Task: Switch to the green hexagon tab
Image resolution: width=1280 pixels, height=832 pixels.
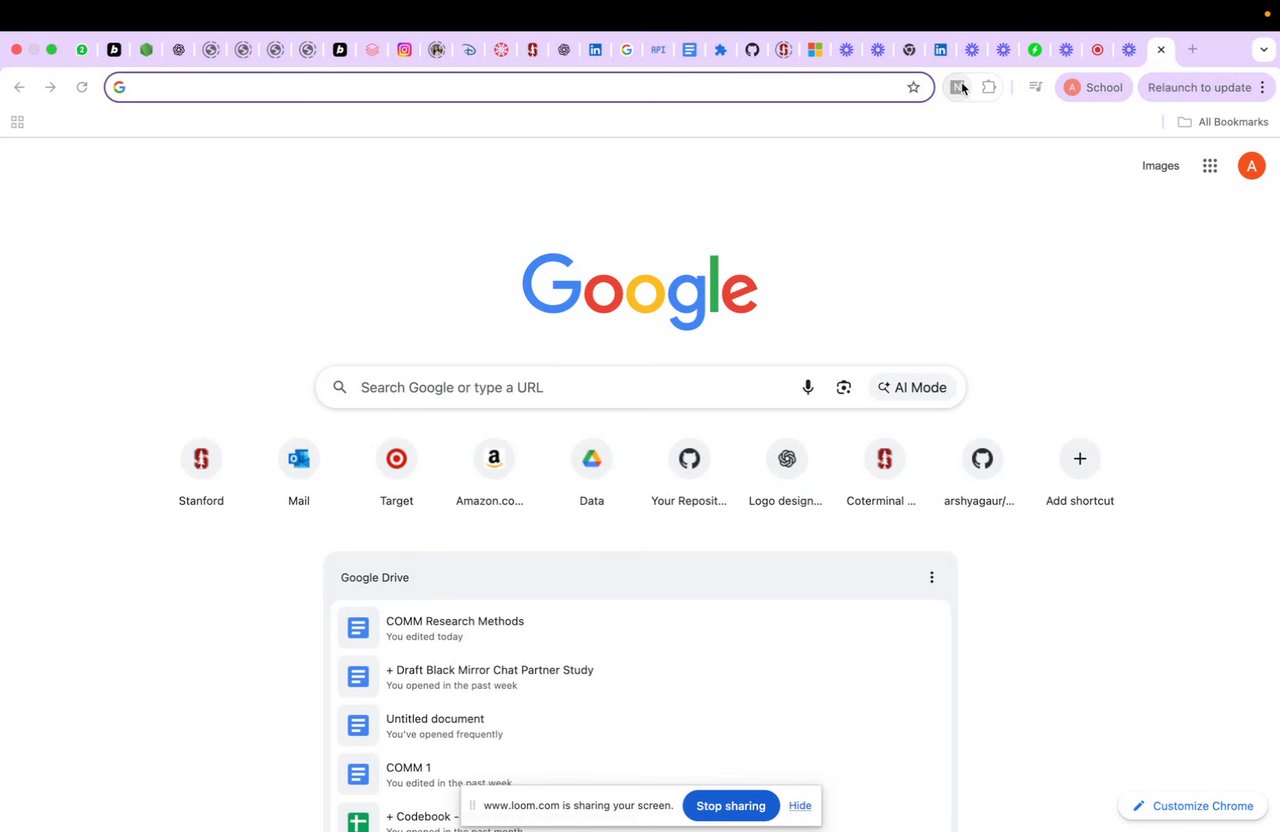Action: [x=146, y=49]
